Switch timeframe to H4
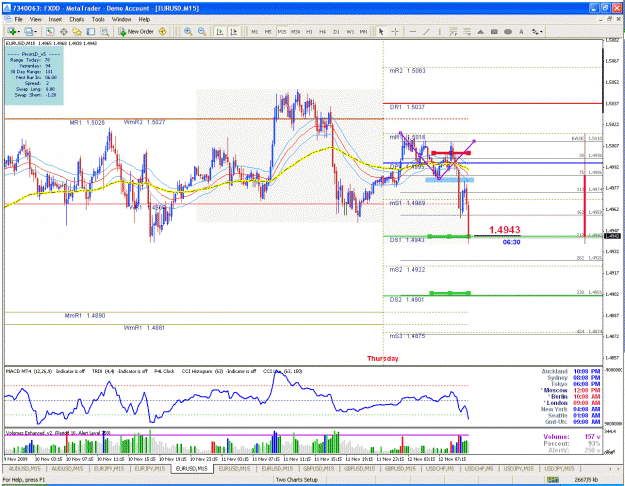The image size is (625, 486). (x=322, y=31)
